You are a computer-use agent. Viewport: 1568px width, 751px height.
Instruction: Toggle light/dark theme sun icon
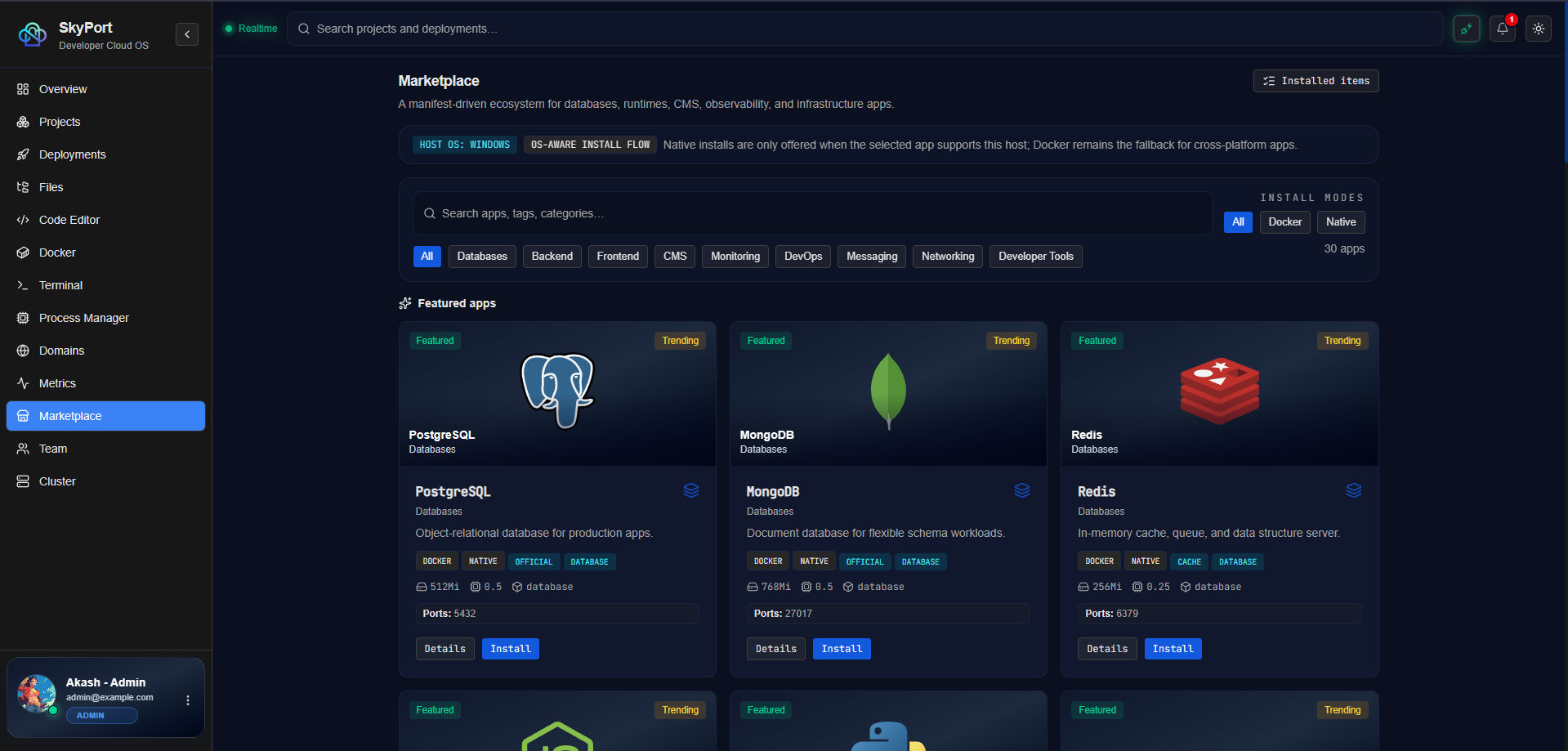point(1539,29)
